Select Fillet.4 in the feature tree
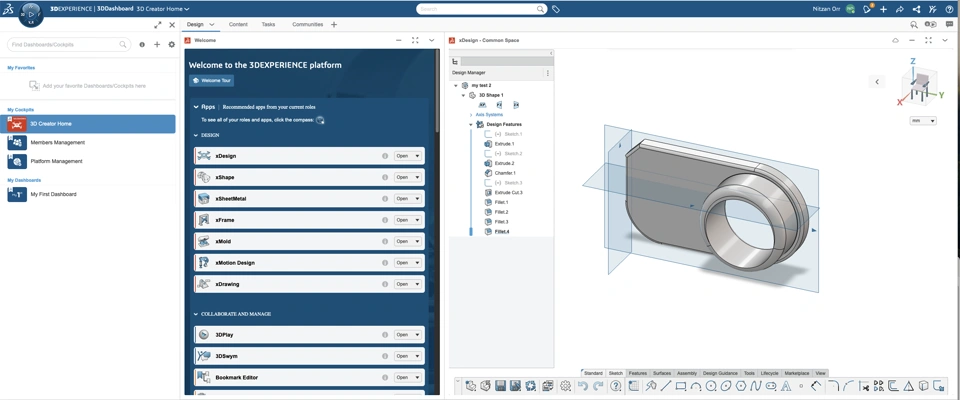The image size is (960, 400). click(501, 232)
